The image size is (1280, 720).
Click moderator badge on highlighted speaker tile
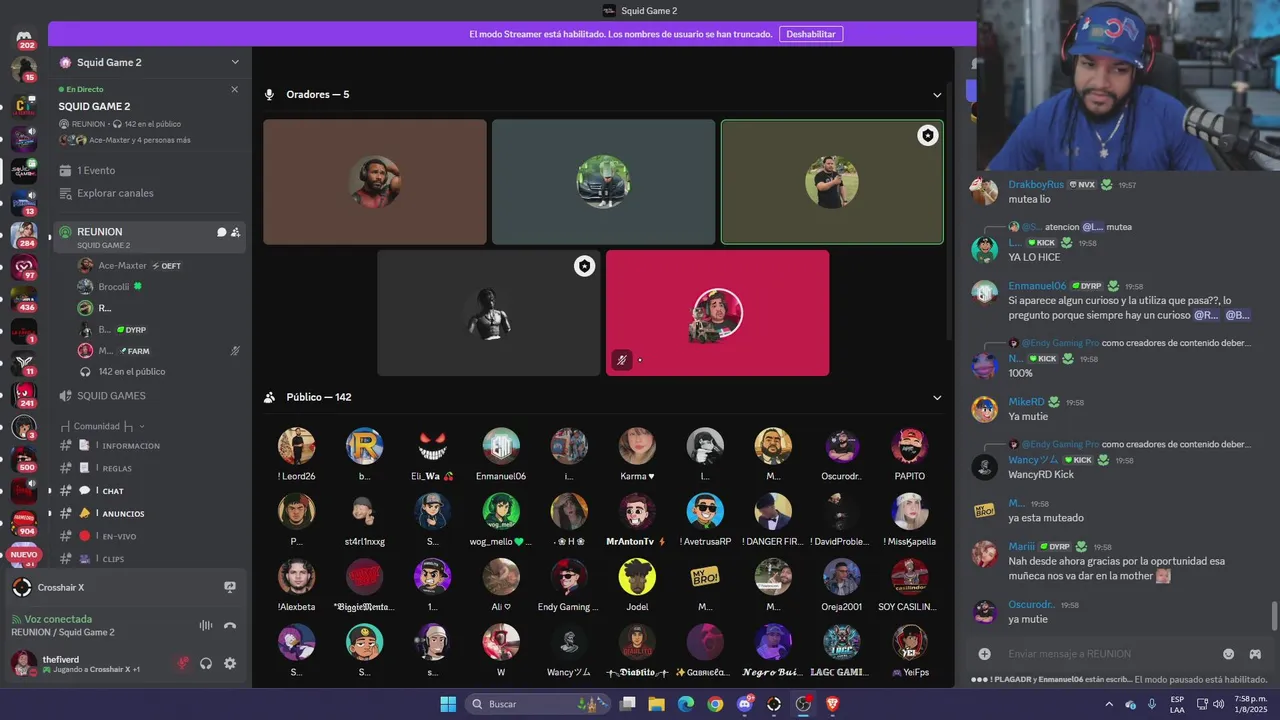tap(928, 135)
